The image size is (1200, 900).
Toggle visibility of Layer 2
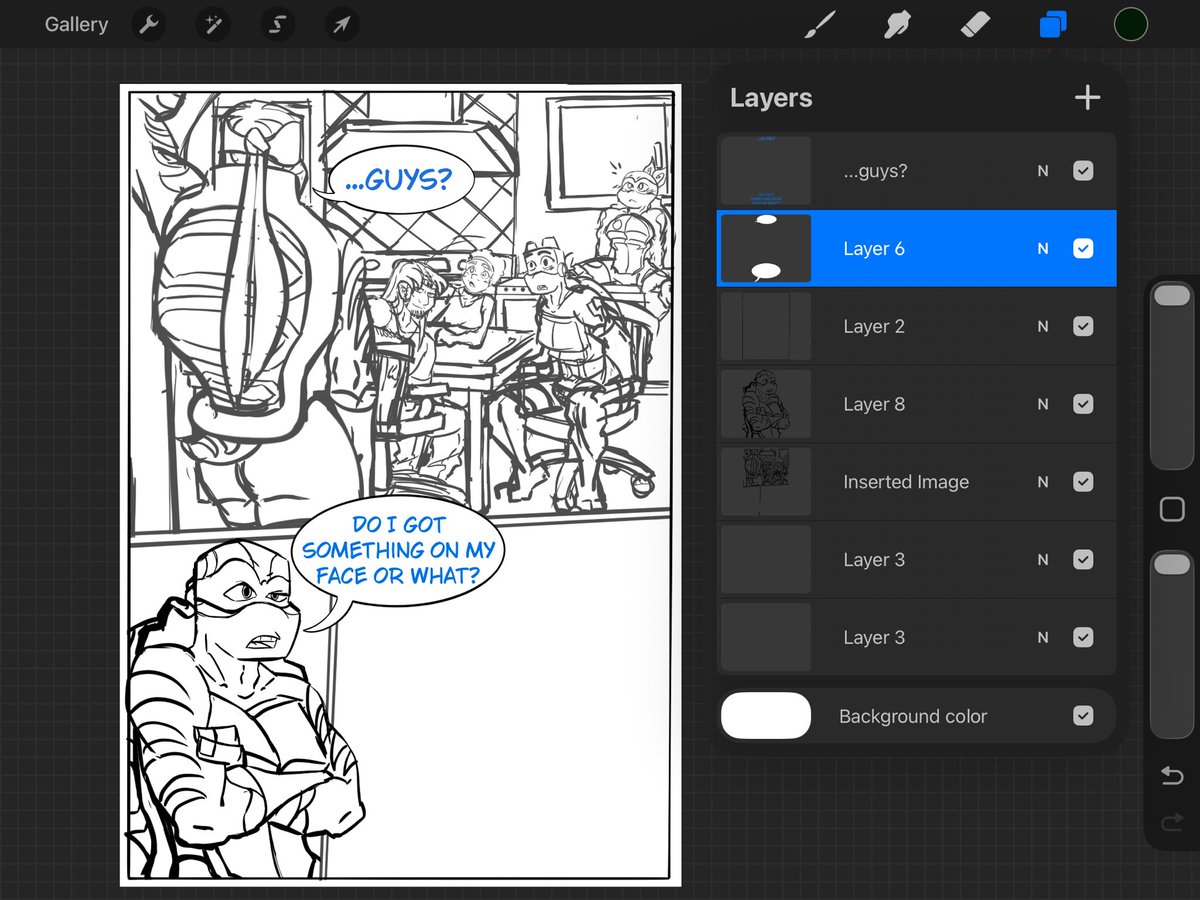click(x=1083, y=326)
